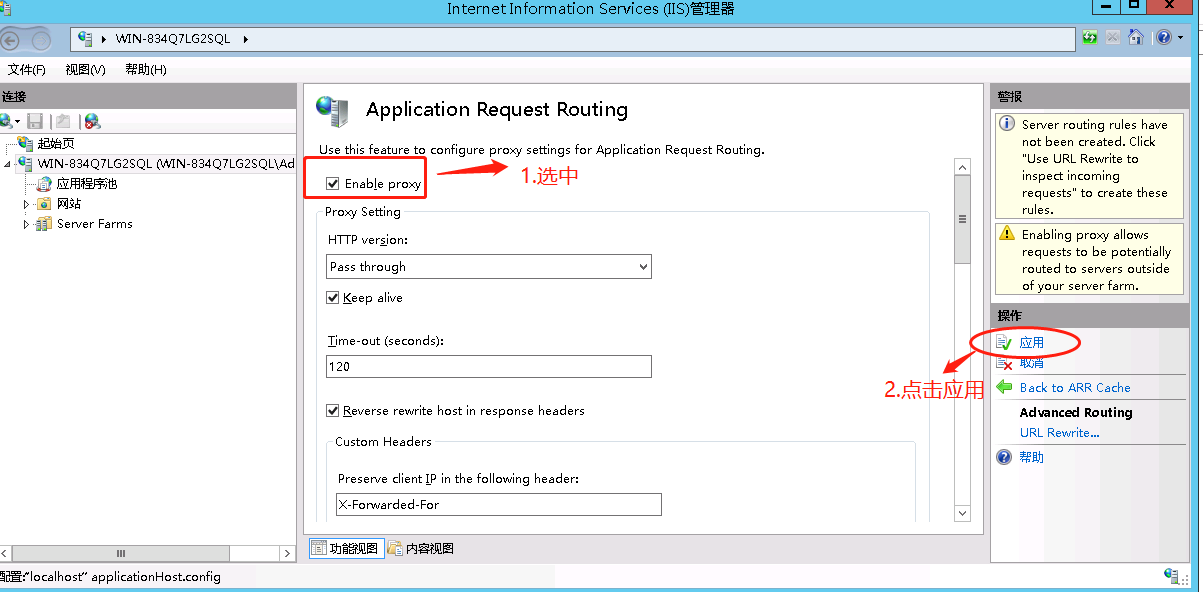
Task: Click scroll up arrow of settings scrollbar
Action: click(963, 167)
